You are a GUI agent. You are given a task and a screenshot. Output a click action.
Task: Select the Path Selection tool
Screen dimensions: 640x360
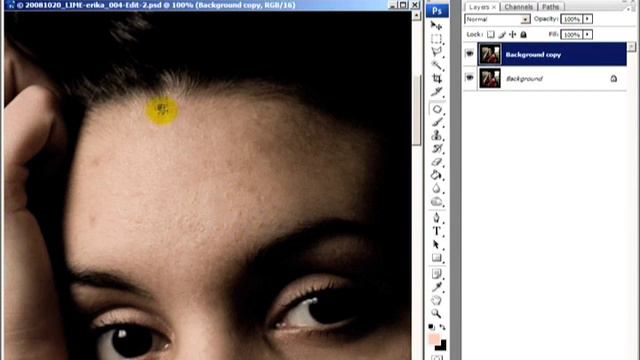tap(436, 244)
